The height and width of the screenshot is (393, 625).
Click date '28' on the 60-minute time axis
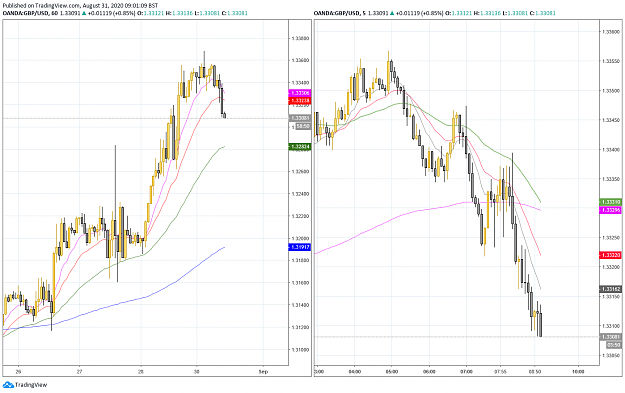pyautogui.click(x=141, y=371)
